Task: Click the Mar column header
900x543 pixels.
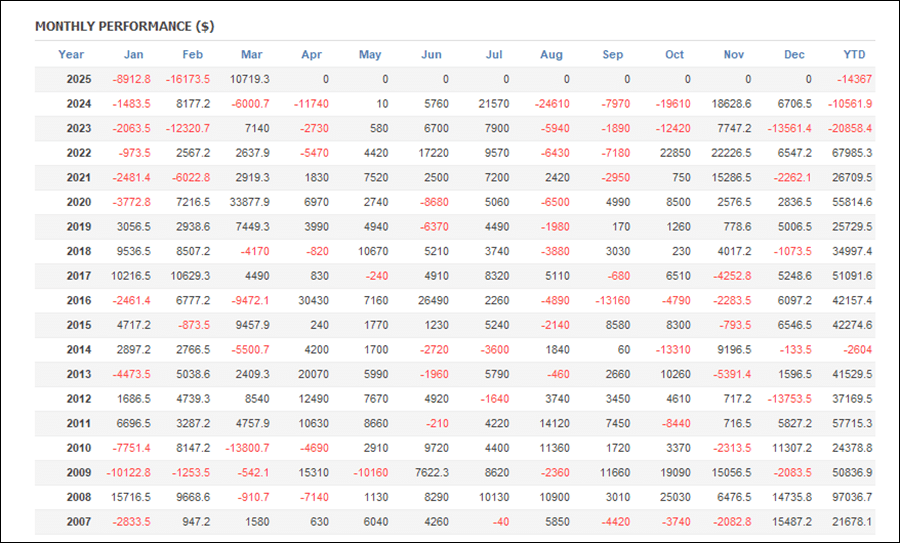Action: click(x=251, y=55)
